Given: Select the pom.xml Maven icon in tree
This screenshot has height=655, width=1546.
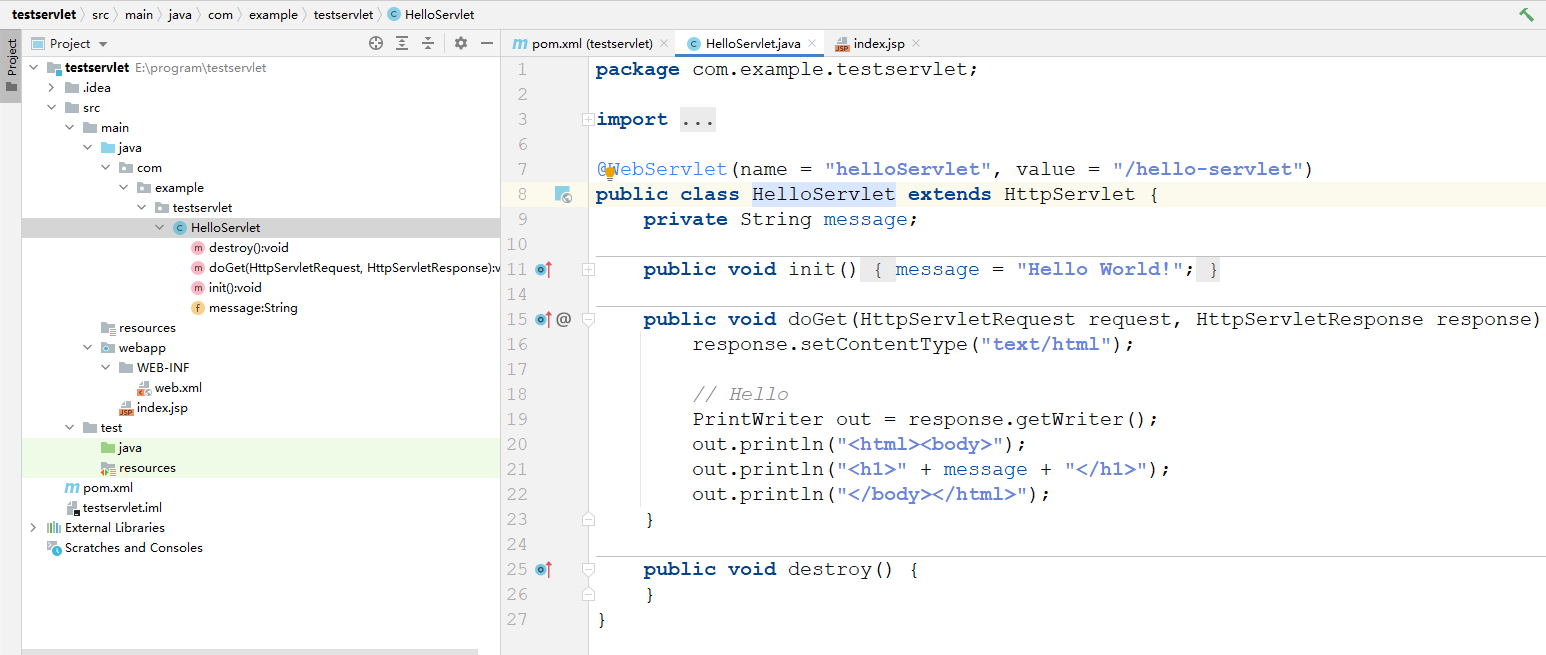Looking at the screenshot, I should [72, 488].
